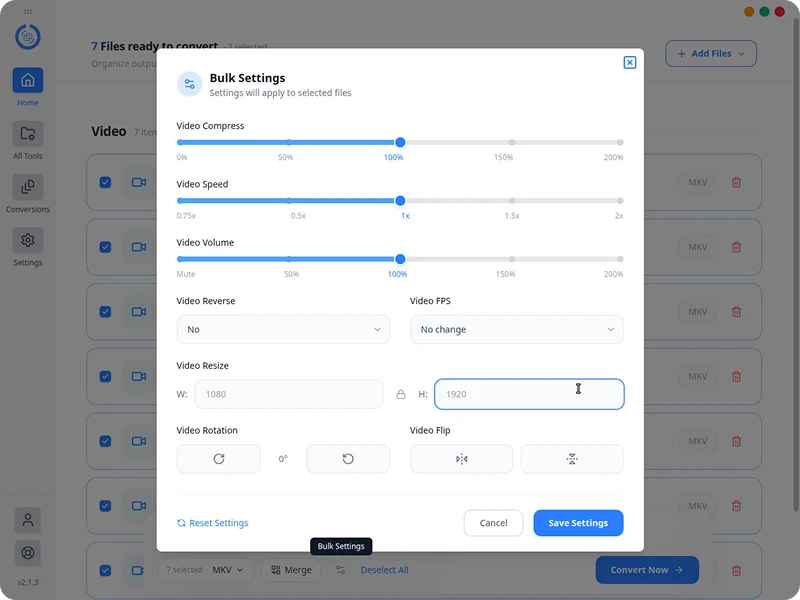The height and width of the screenshot is (600, 800).
Task: Click the bulk settings sliders icon in bottom bar
Action: [x=340, y=570]
